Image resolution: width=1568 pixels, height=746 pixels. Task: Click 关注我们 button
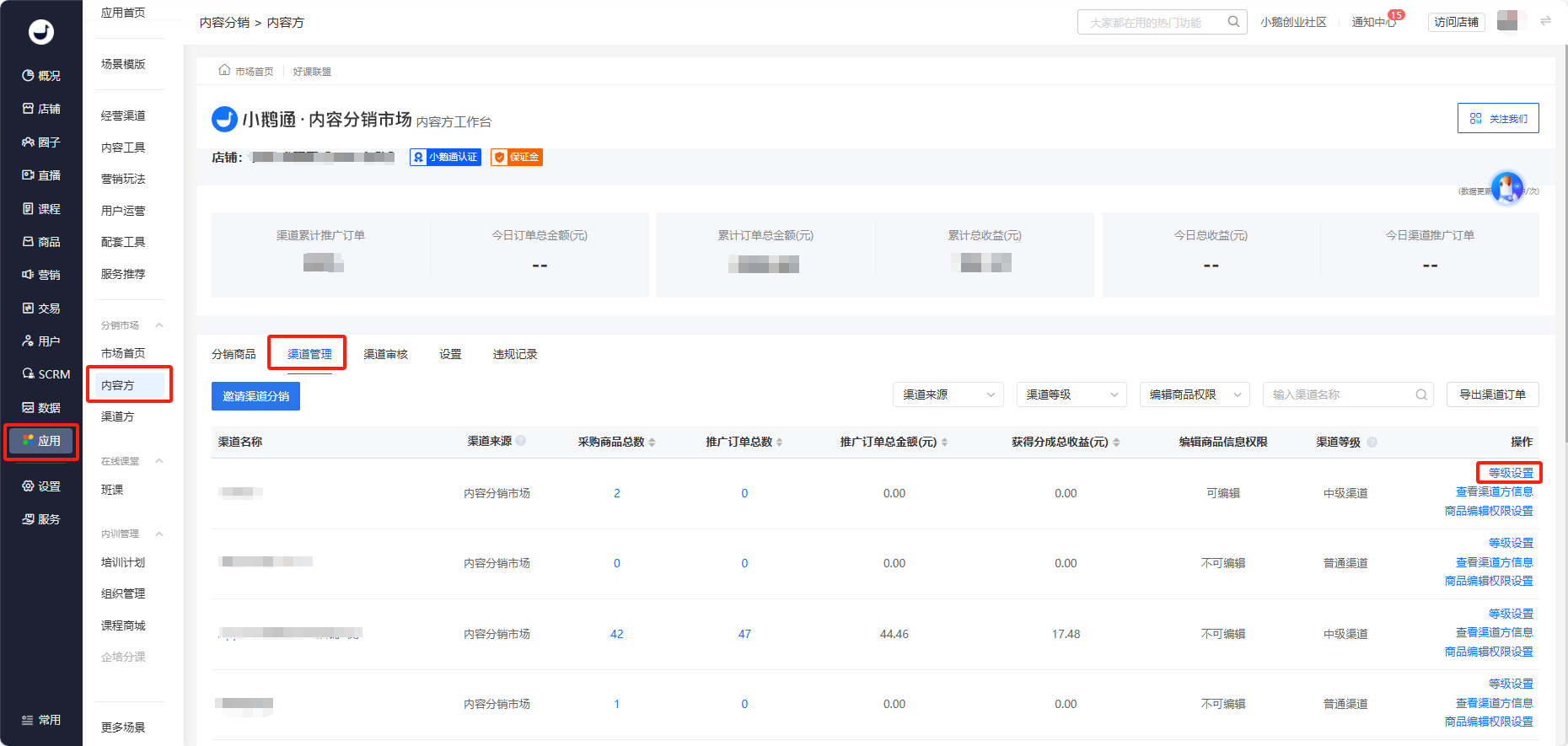pos(1498,118)
